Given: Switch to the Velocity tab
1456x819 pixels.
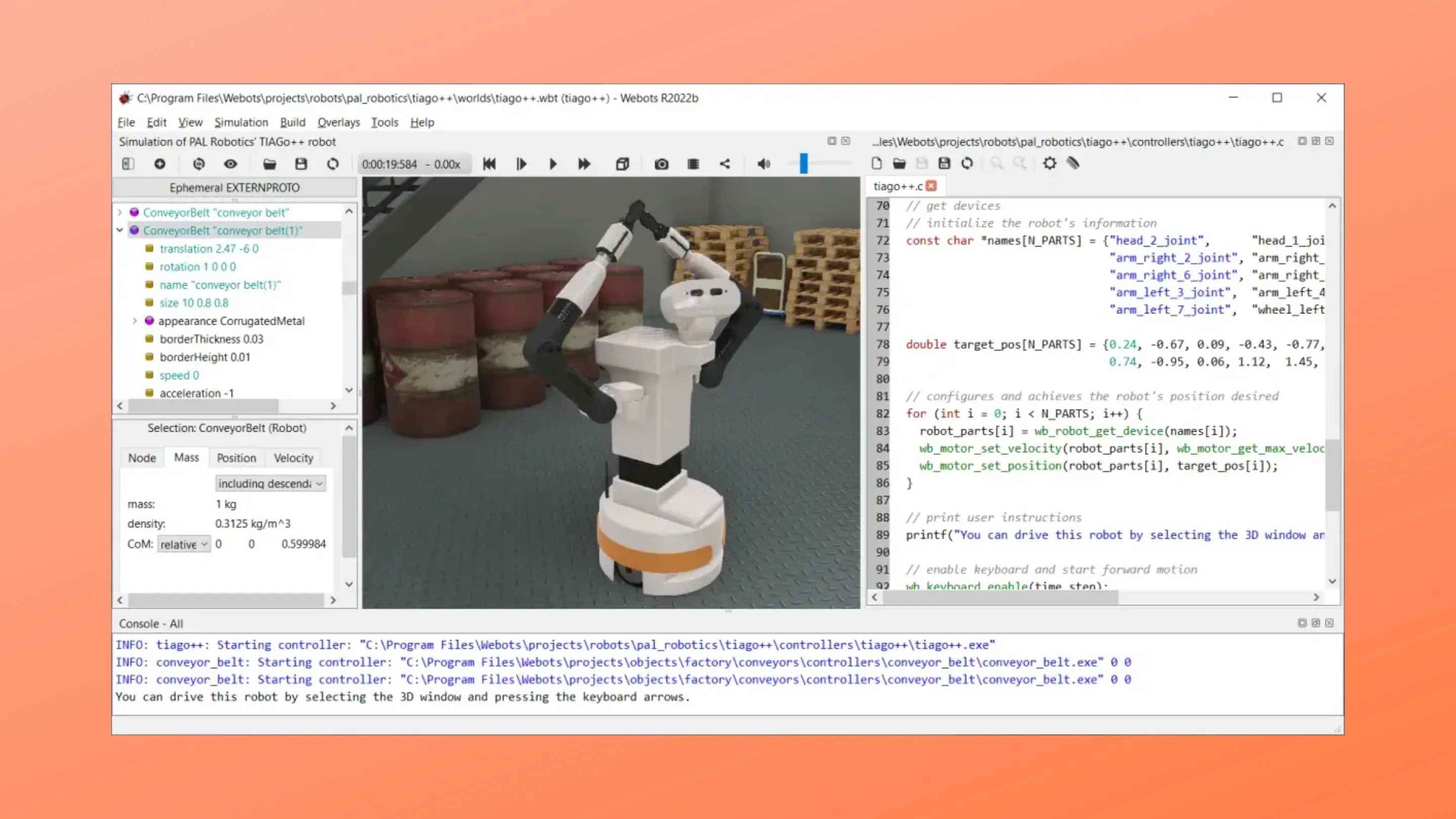Looking at the screenshot, I should tap(293, 458).
